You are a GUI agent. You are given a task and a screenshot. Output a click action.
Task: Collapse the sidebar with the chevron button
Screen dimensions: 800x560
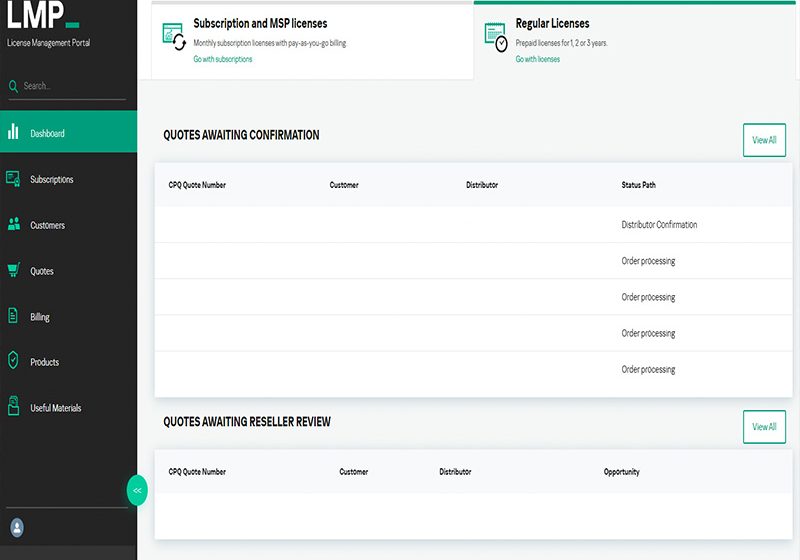coord(137,490)
